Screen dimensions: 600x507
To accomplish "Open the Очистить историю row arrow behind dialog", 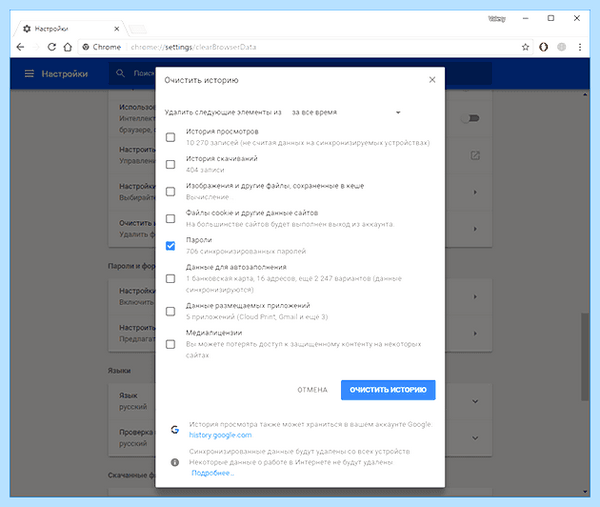I will [475, 229].
